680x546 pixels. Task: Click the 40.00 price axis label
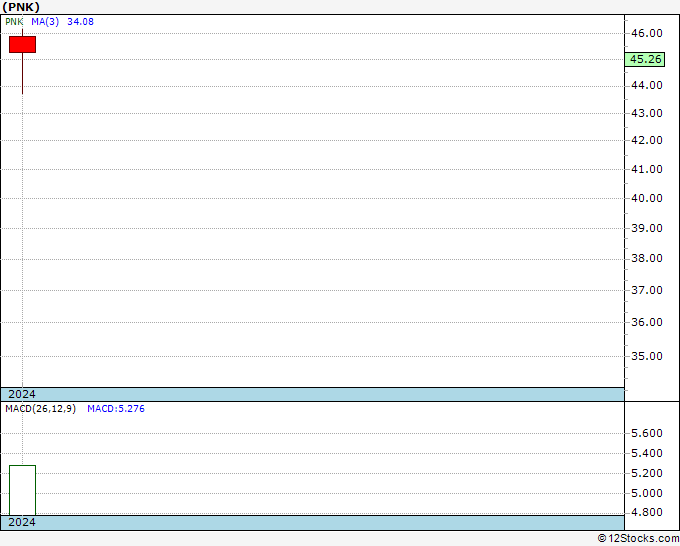647,198
